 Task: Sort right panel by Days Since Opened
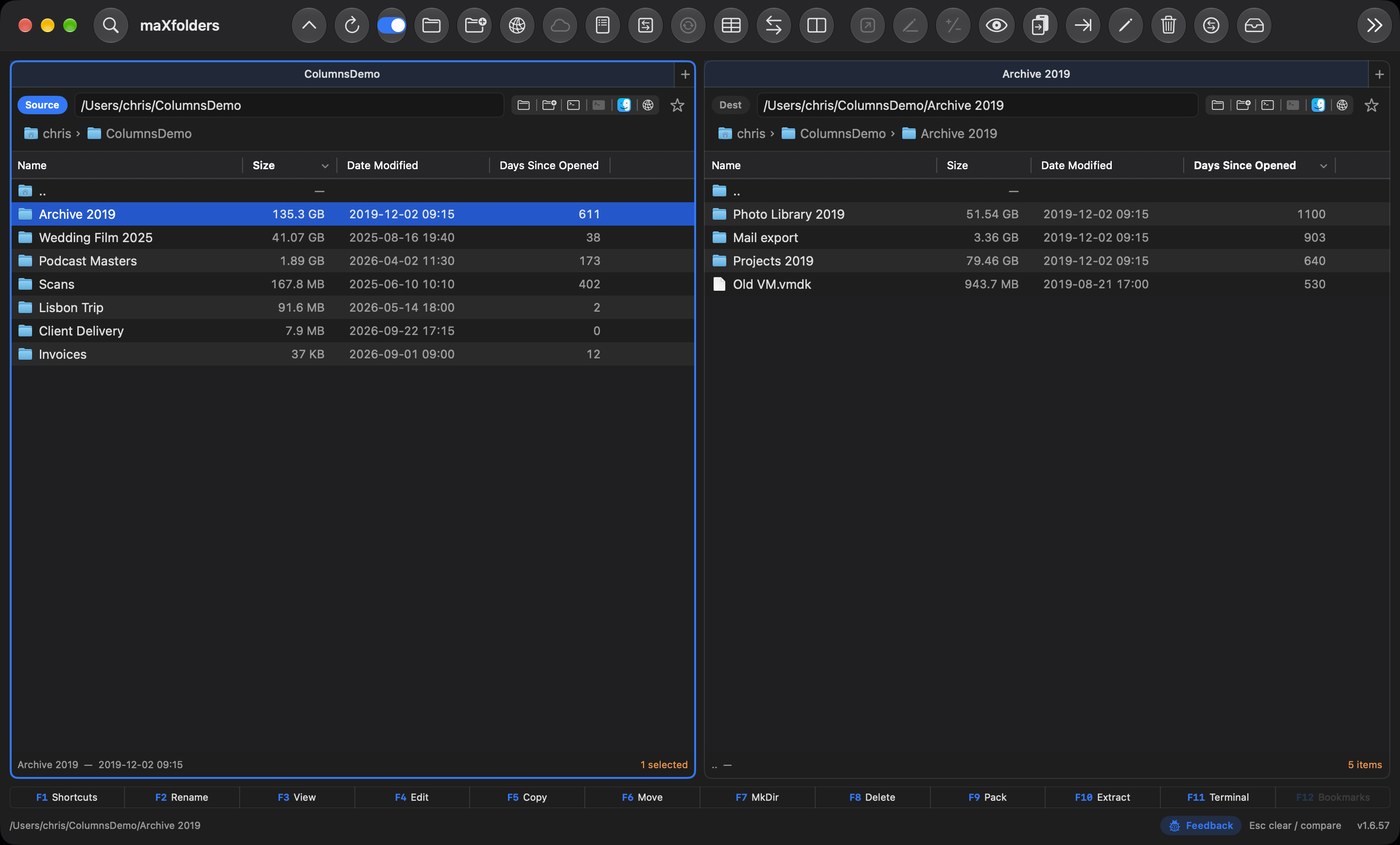1259,165
